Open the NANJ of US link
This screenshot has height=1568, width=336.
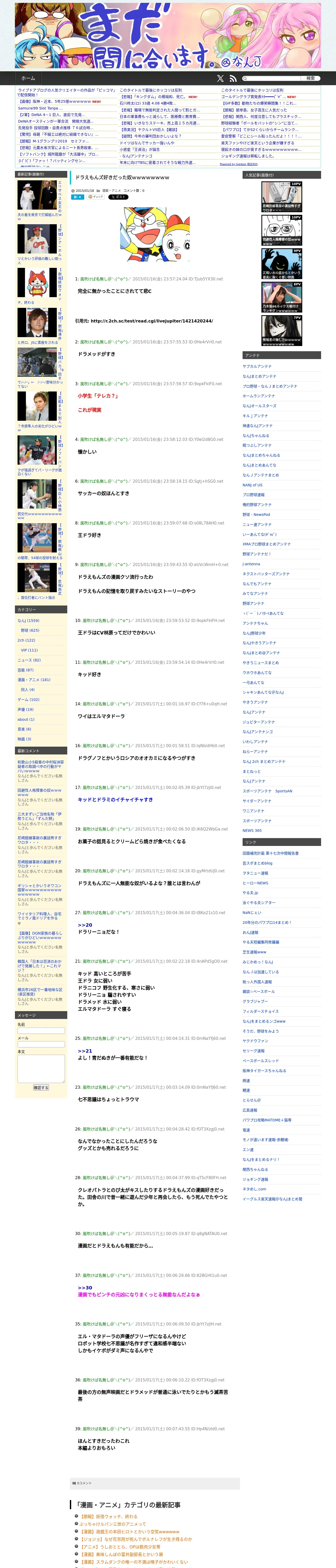253,485
